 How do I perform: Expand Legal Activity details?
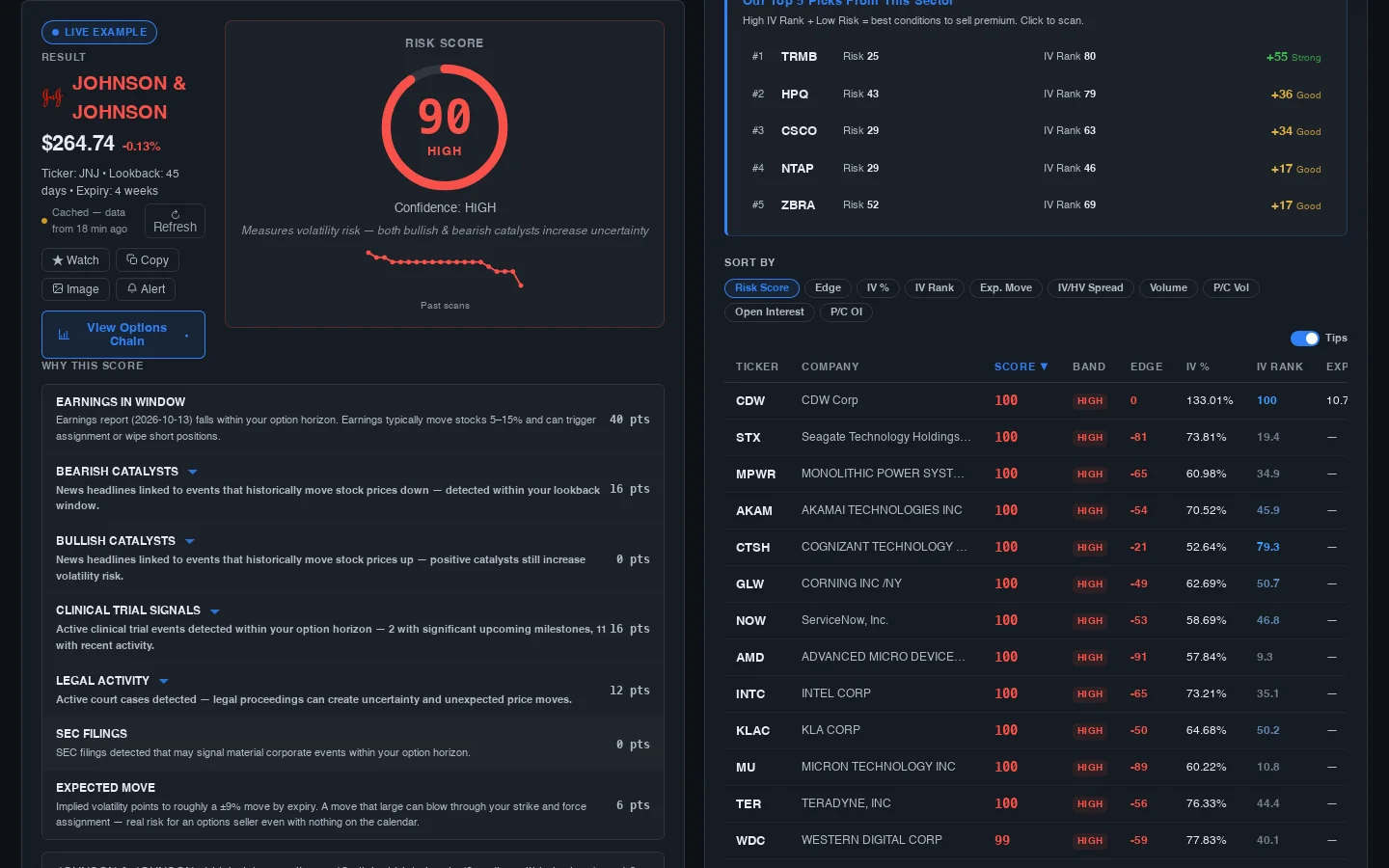[163, 681]
